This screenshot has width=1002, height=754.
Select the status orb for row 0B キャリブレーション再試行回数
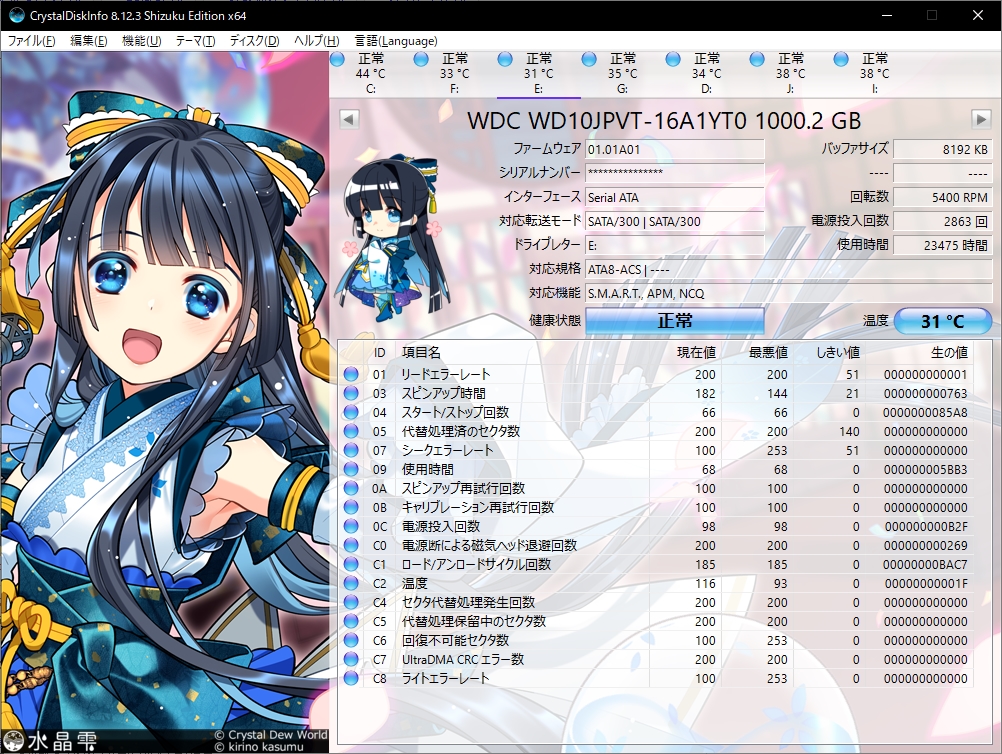(351, 507)
